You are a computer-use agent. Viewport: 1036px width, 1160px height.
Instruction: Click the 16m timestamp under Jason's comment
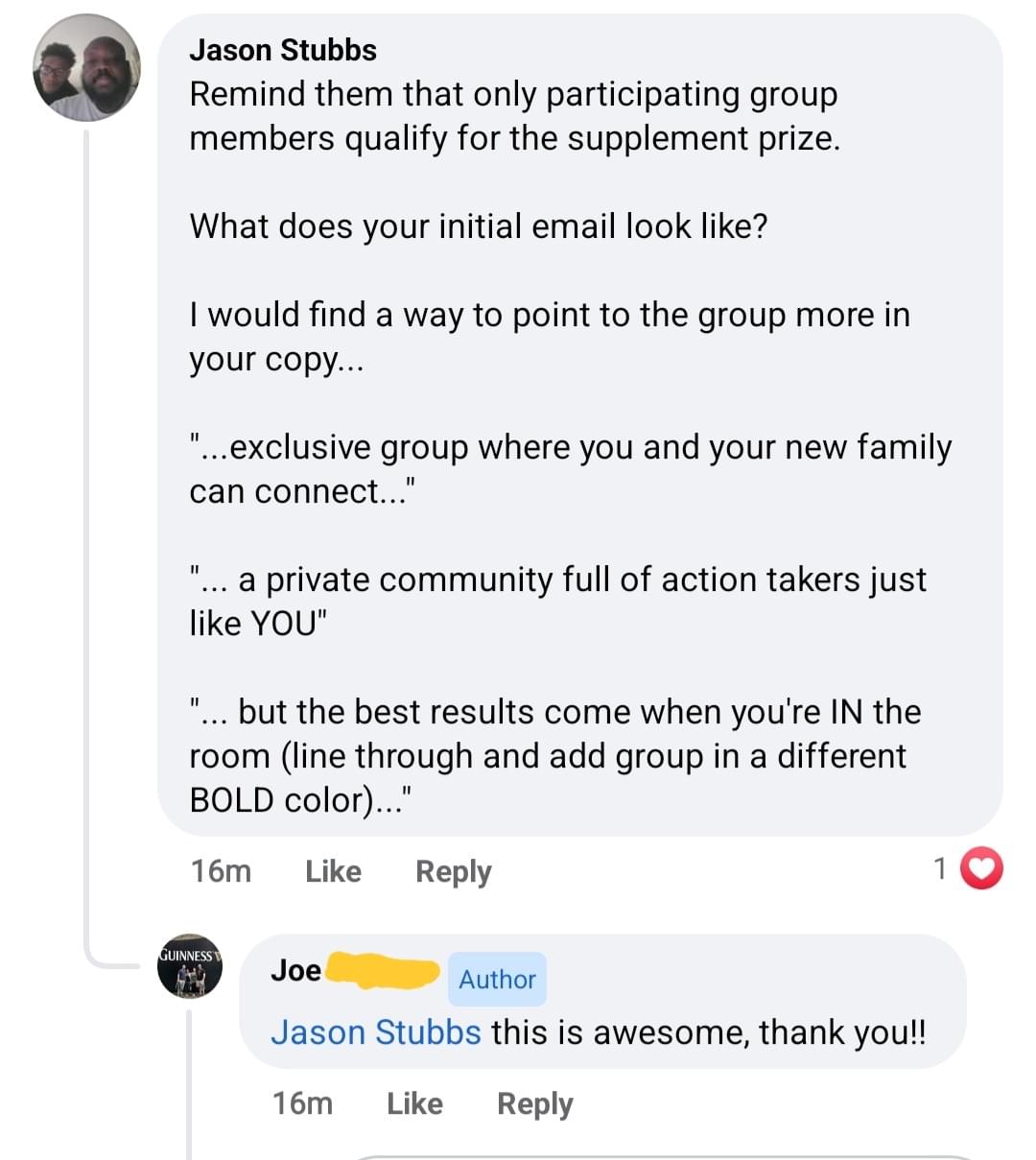(221, 871)
